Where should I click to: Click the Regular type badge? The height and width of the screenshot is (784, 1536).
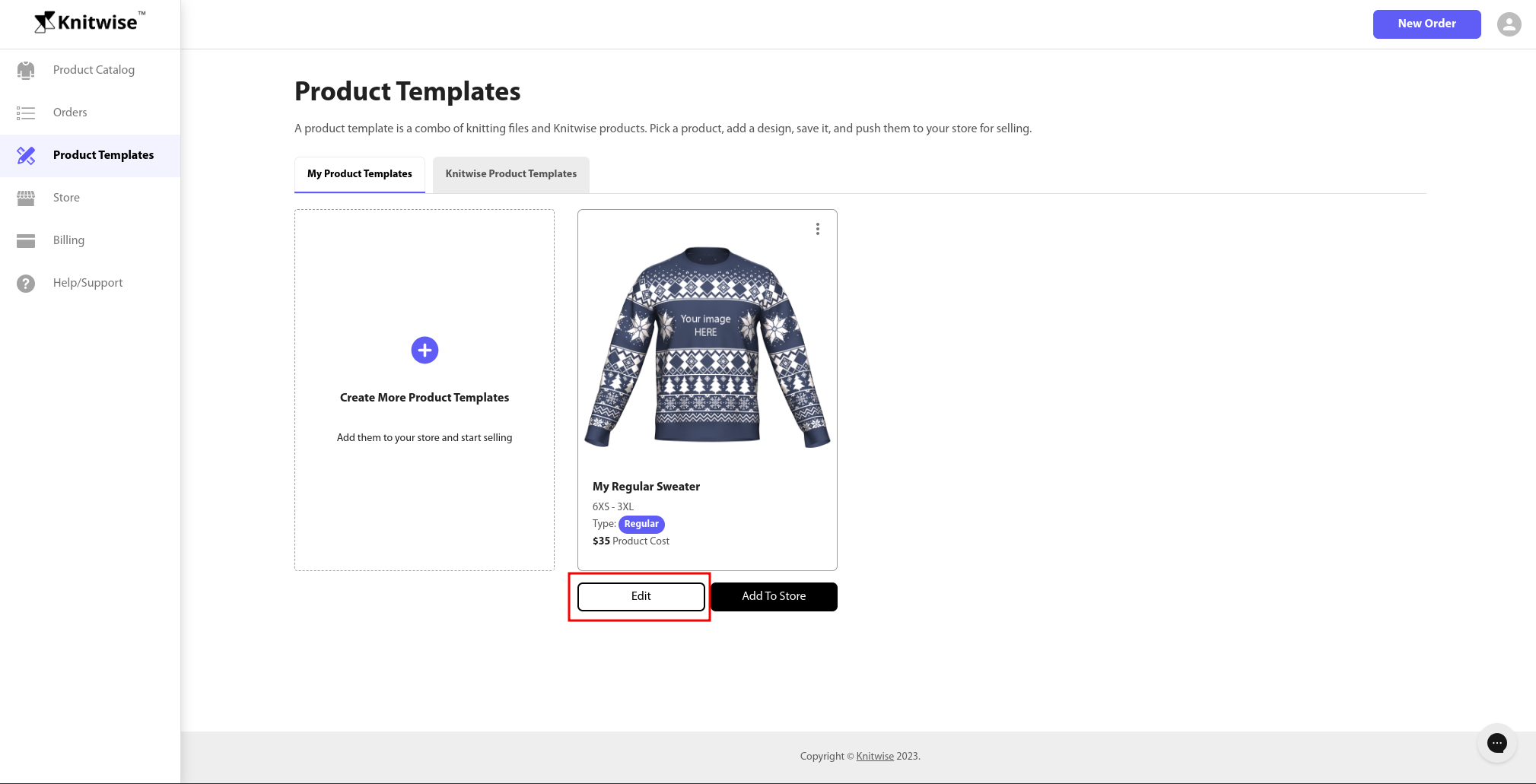point(641,524)
